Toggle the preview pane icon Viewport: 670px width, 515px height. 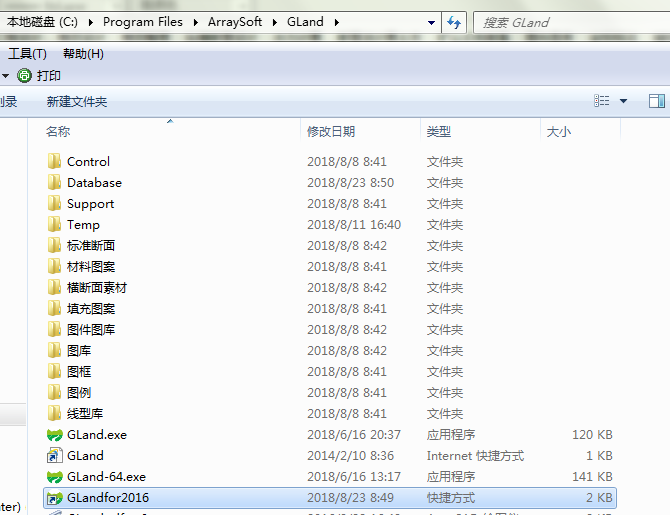click(x=656, y=101)
